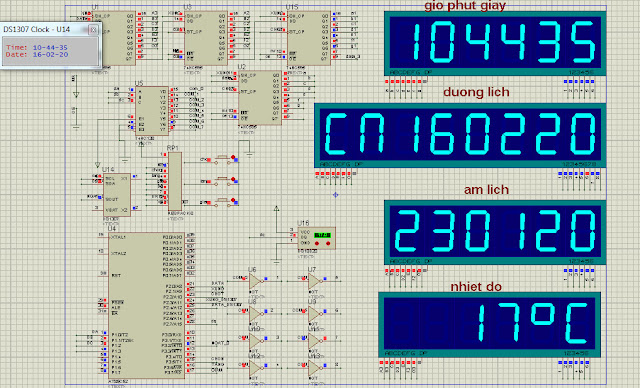Select the U5 decoder IC

click(x=151, y=111)
